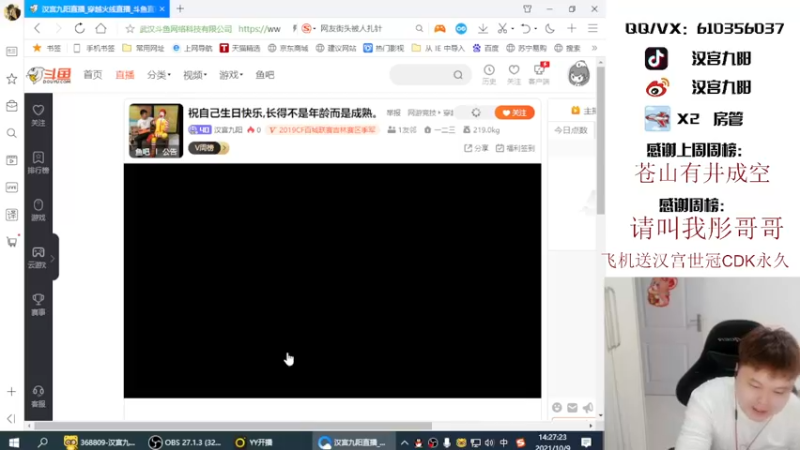Screen dimensions: 800x450
Task: Open the screenshot tool dropdown arrow
Action: pyautogui.click(x=512, y=29)
